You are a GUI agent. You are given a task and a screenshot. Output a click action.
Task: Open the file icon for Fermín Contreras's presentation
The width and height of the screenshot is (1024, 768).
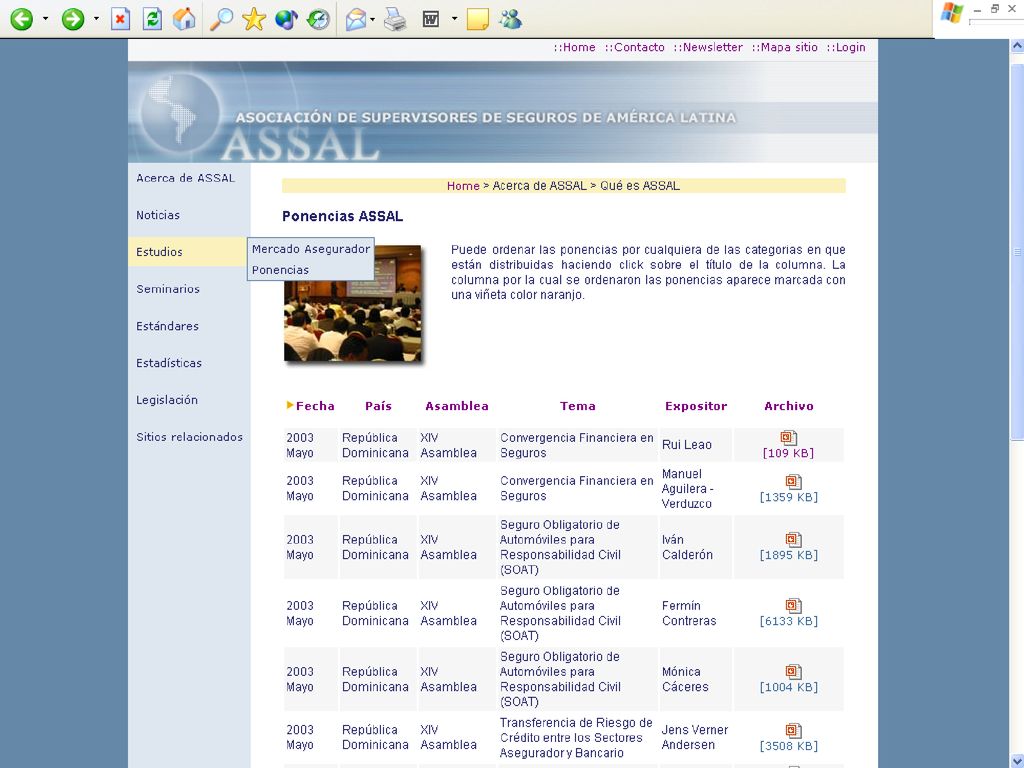pos(793,605)
